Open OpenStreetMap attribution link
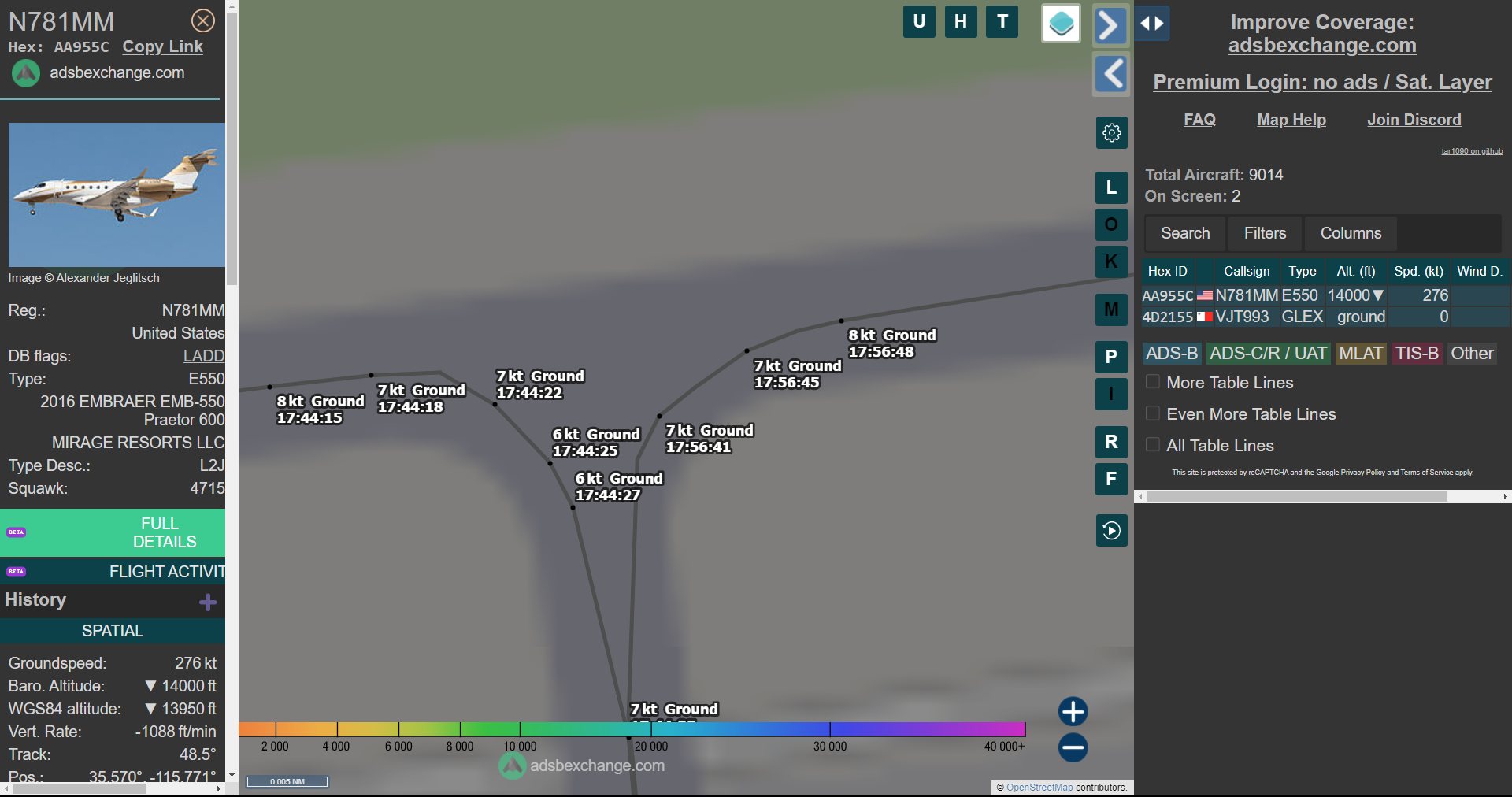Image resolution: width=1512 pixels, height=797 pixels. pyautogui.click(x=1039, y=788)
